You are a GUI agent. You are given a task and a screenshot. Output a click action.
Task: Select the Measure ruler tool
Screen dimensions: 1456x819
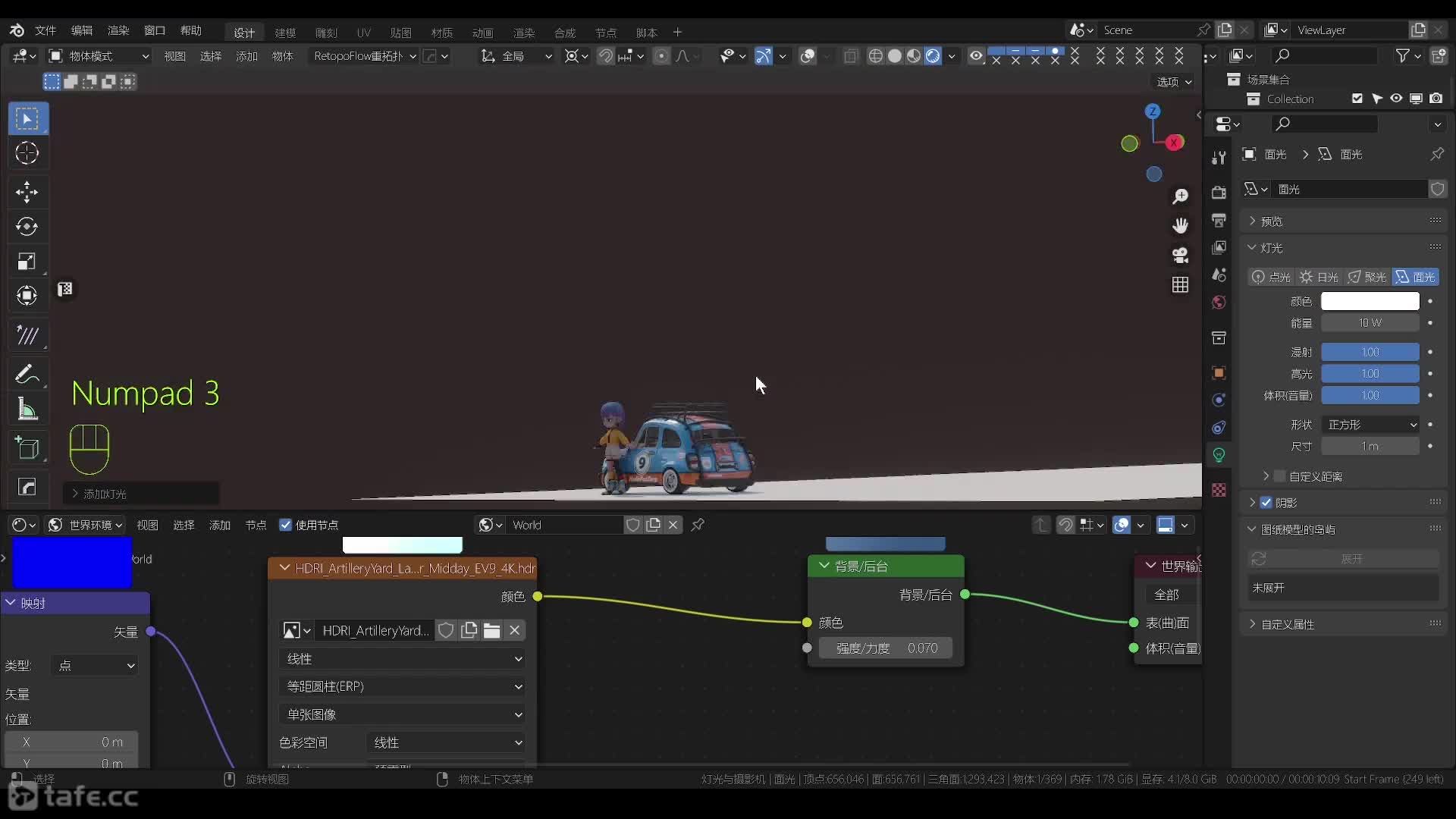coord(27,409)
